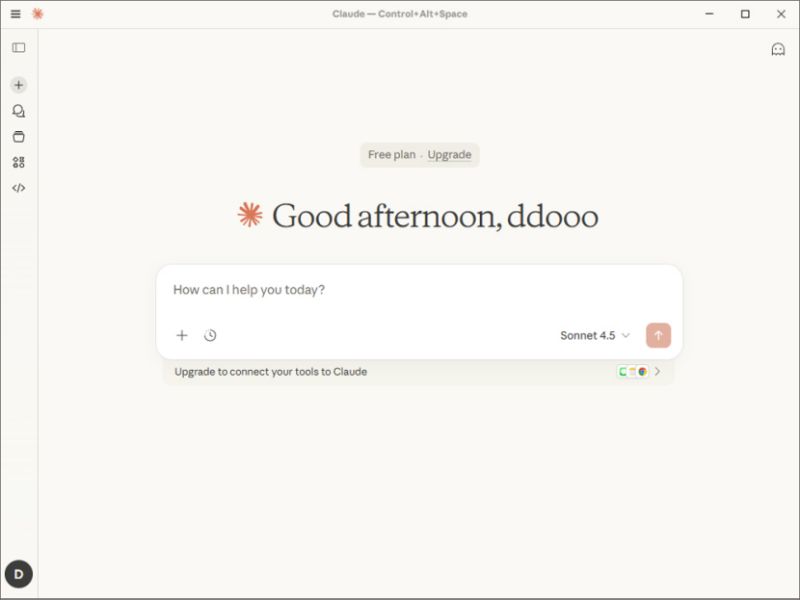
Task: Close the Claude window
Action: coord(781,14)
